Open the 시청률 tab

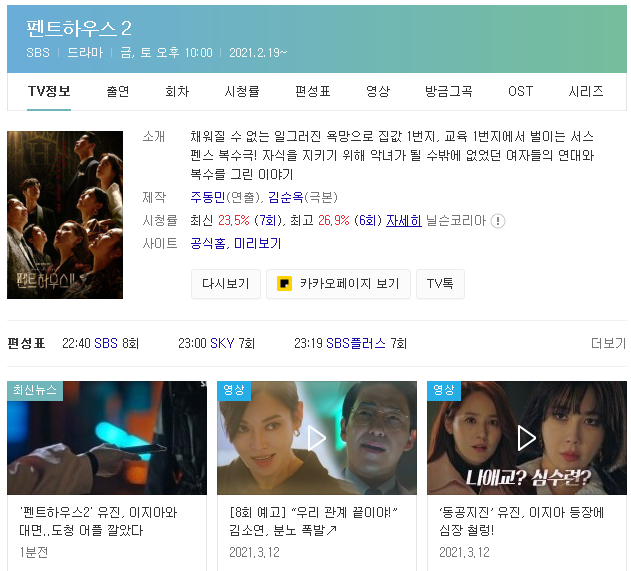point(241,91)
